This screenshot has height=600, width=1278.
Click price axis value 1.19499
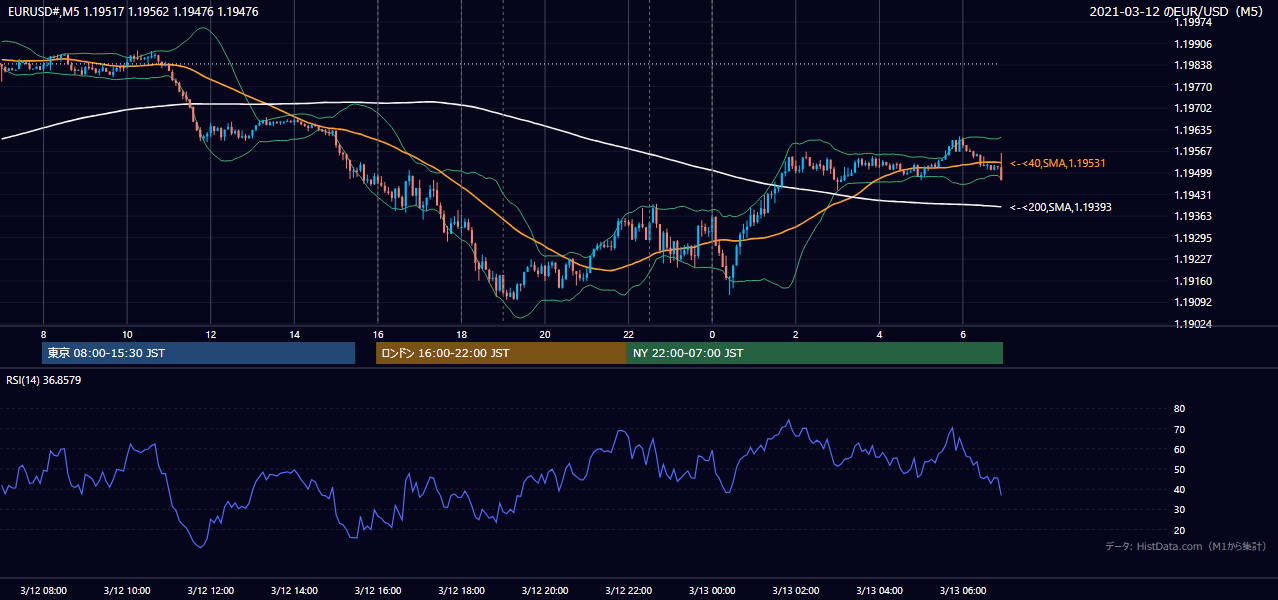click(1193, 173)
